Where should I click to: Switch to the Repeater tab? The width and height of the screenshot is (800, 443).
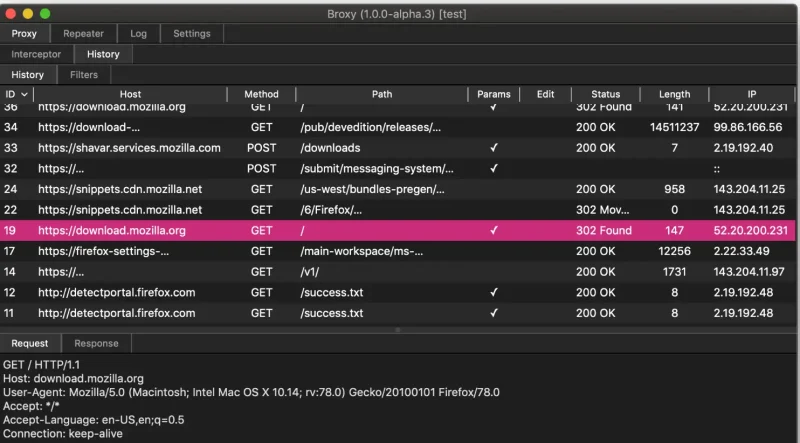(x=83, y=33)
